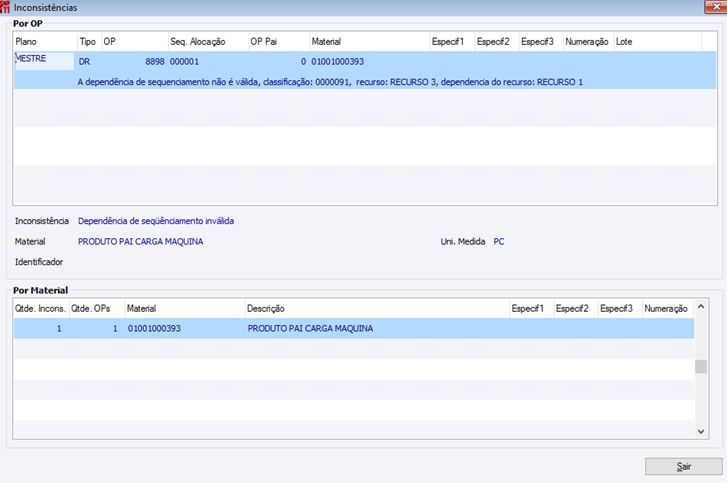Click the Qtde. OPs column header

coord(97,308)
